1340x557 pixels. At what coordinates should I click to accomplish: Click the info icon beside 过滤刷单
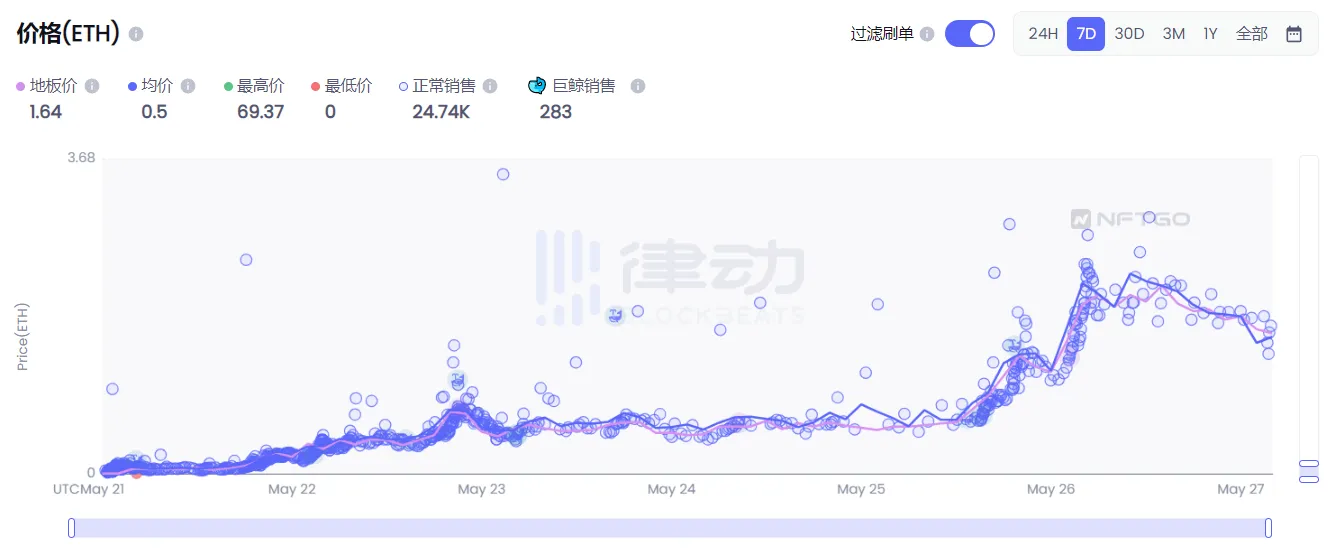point(927,34)
